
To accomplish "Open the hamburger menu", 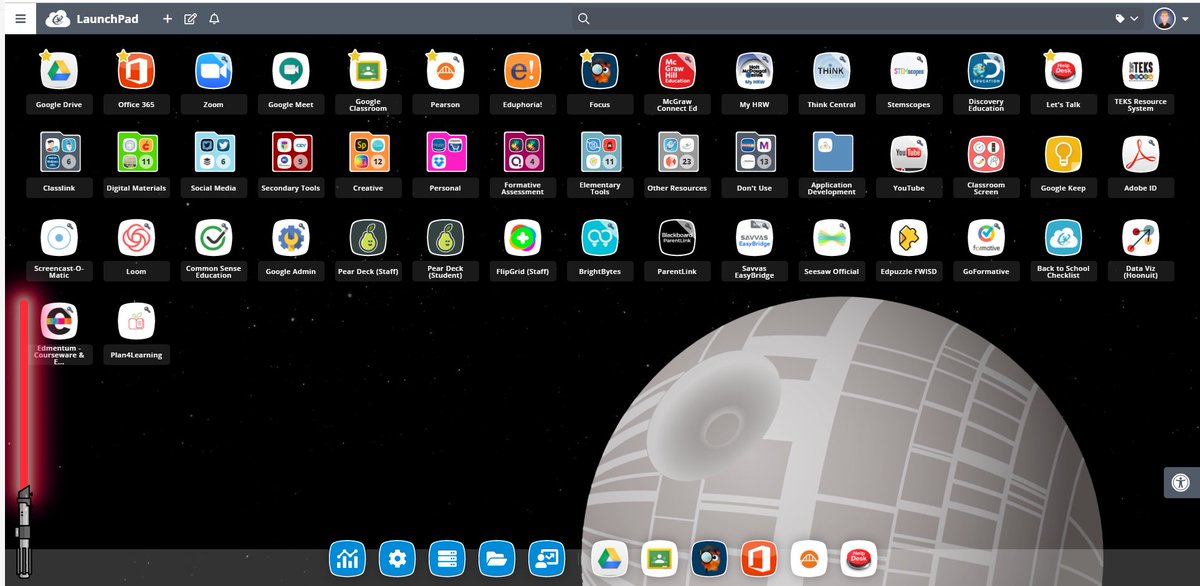I will [x=20, y=18].
